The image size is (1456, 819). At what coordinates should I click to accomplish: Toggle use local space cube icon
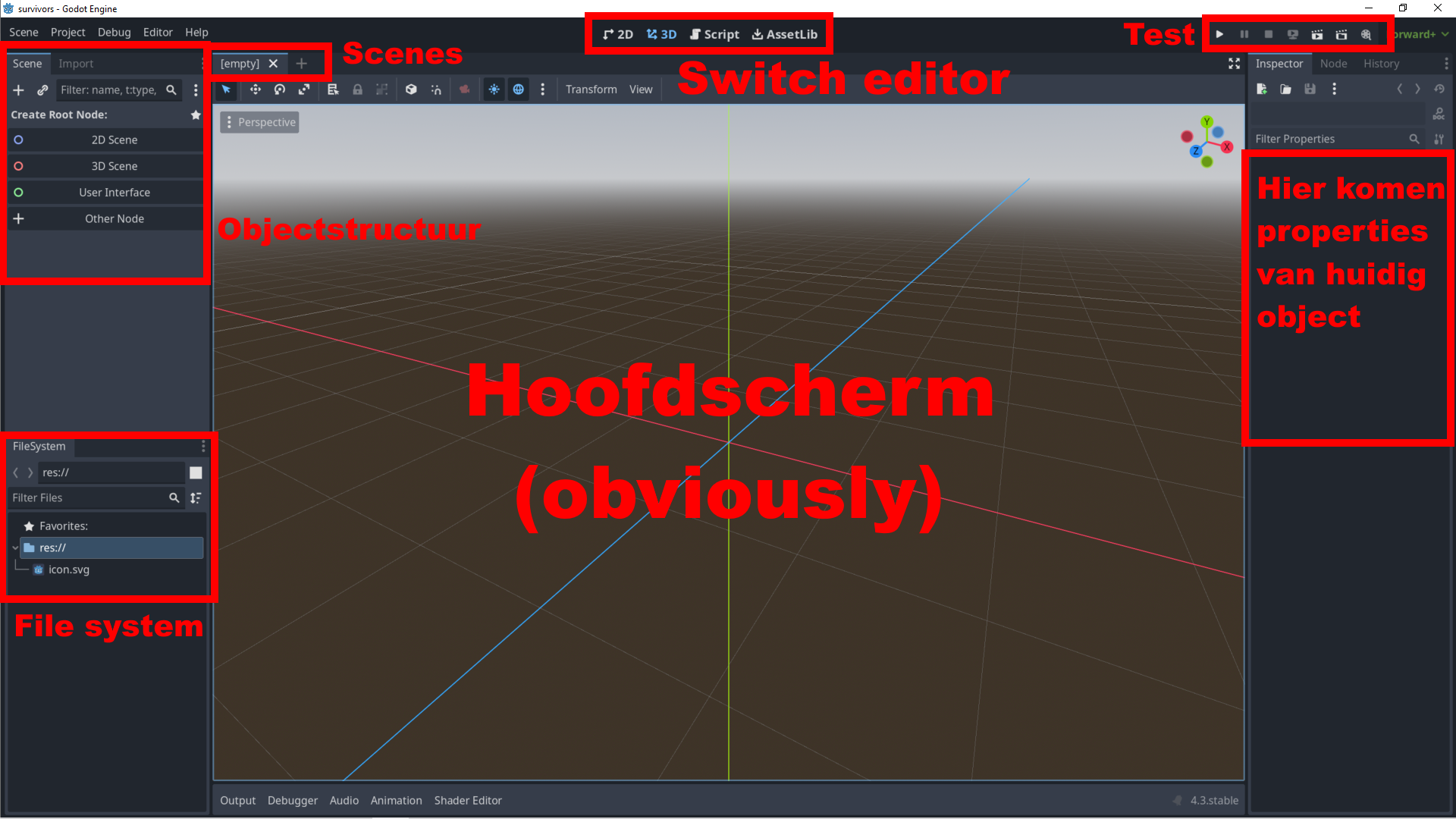[411, 89]
